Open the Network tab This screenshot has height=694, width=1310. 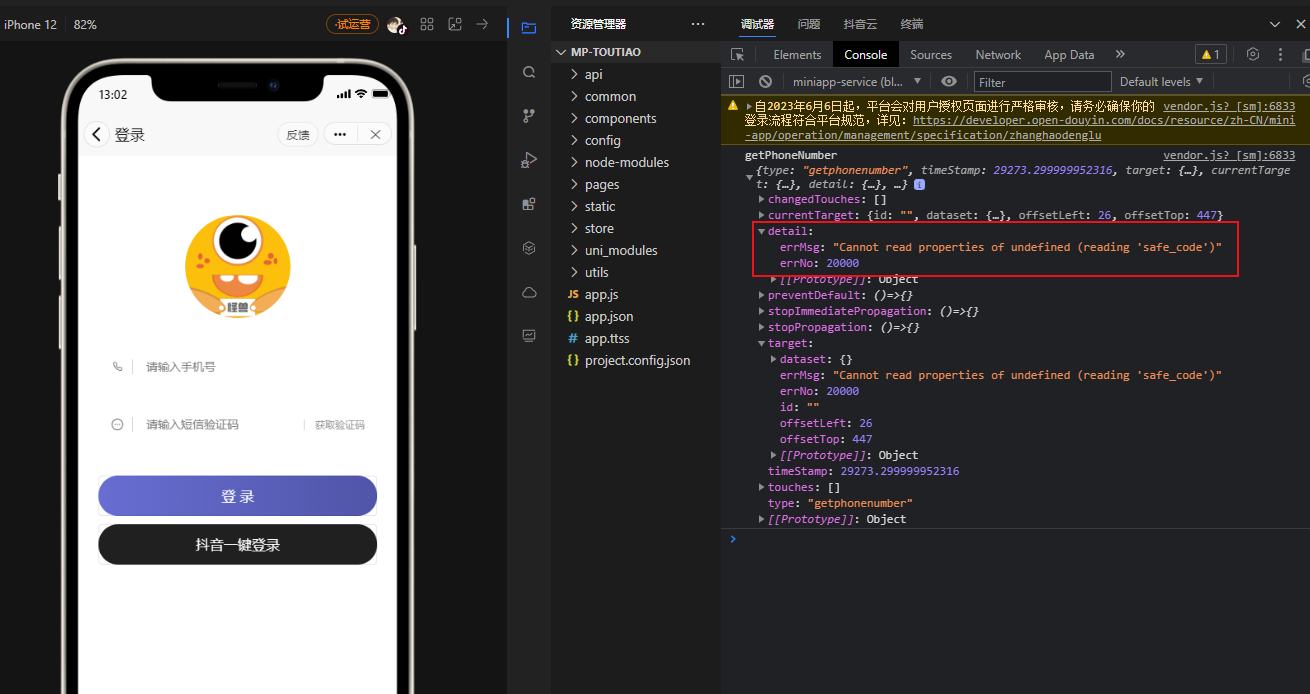pos(998,55)
